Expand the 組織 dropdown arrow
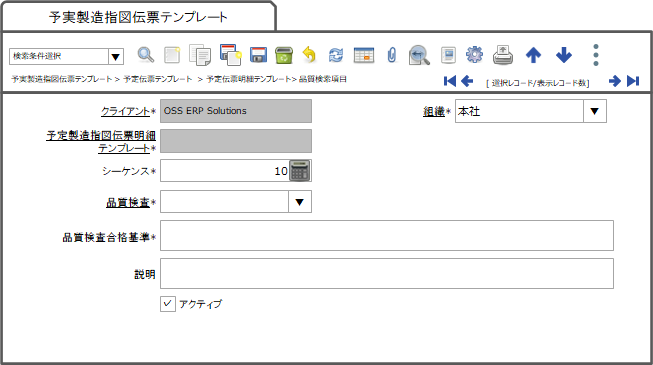 tap(595, 111)
